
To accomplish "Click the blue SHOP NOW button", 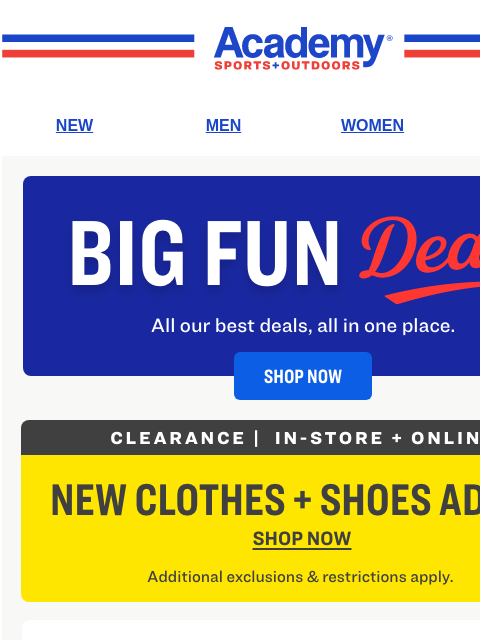I will pos(303,376).
